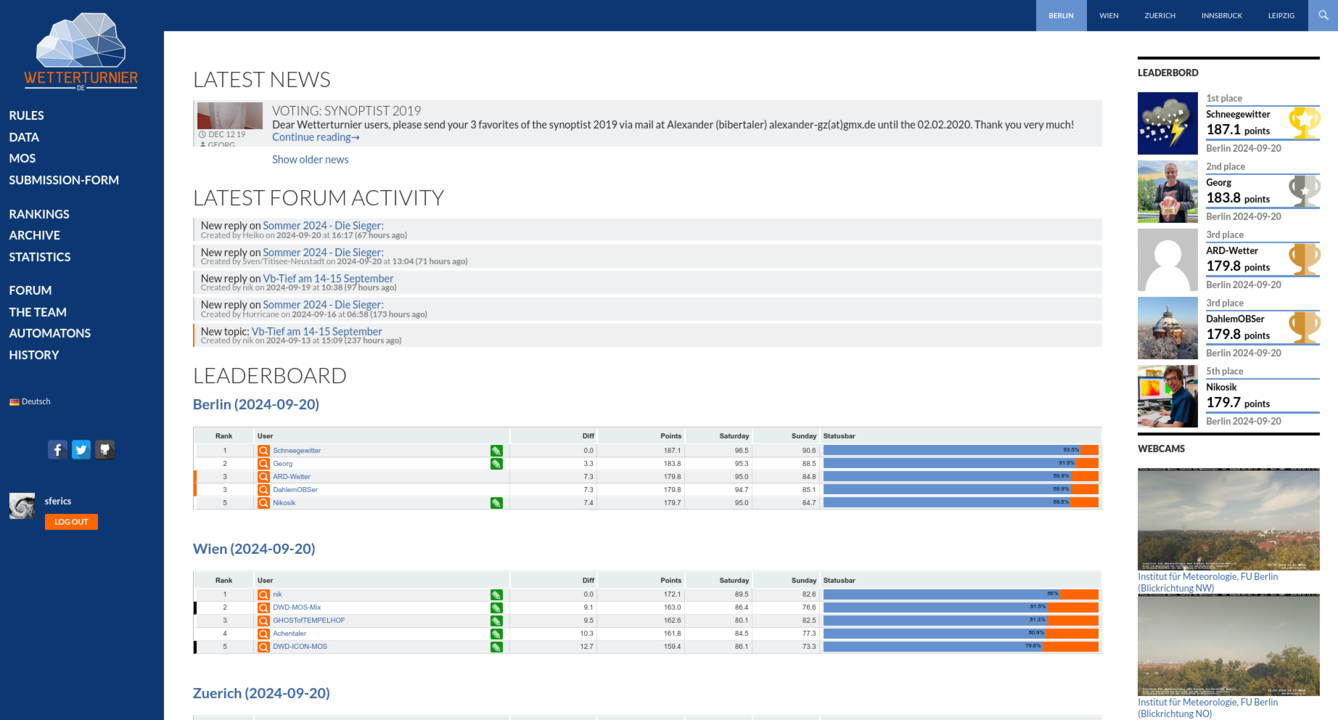The image size is (1338, 720).
Task: Open the Facebook page icon
Action: coord(57,450)
